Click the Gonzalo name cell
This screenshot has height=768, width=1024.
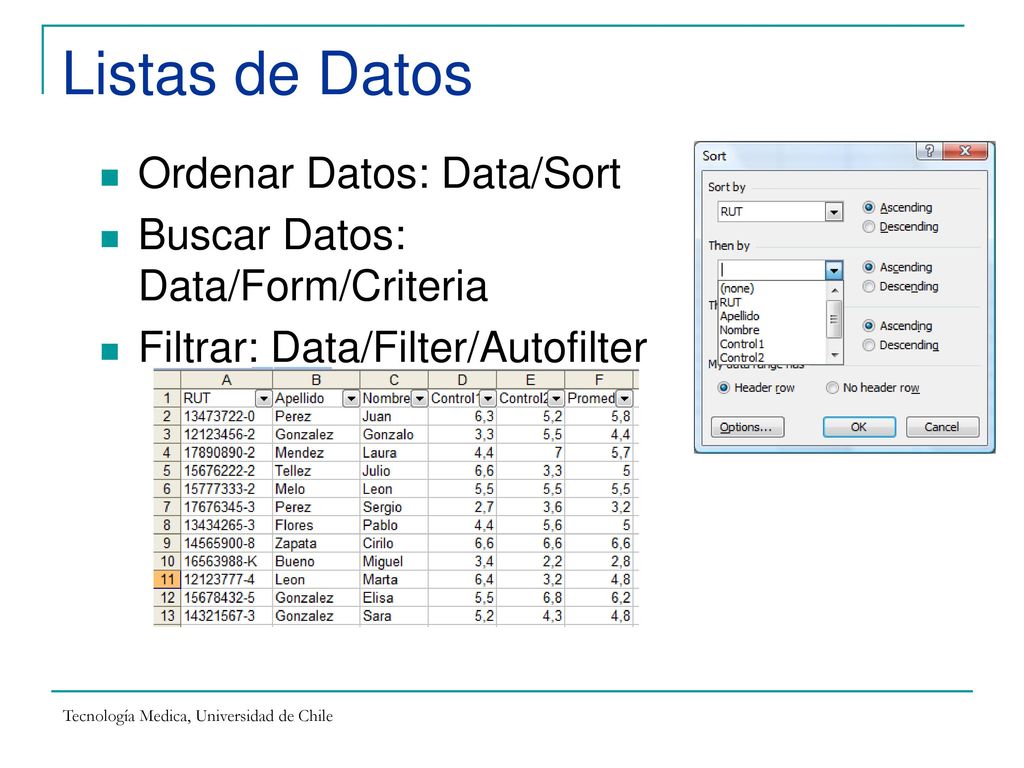[x=394, y=435]
